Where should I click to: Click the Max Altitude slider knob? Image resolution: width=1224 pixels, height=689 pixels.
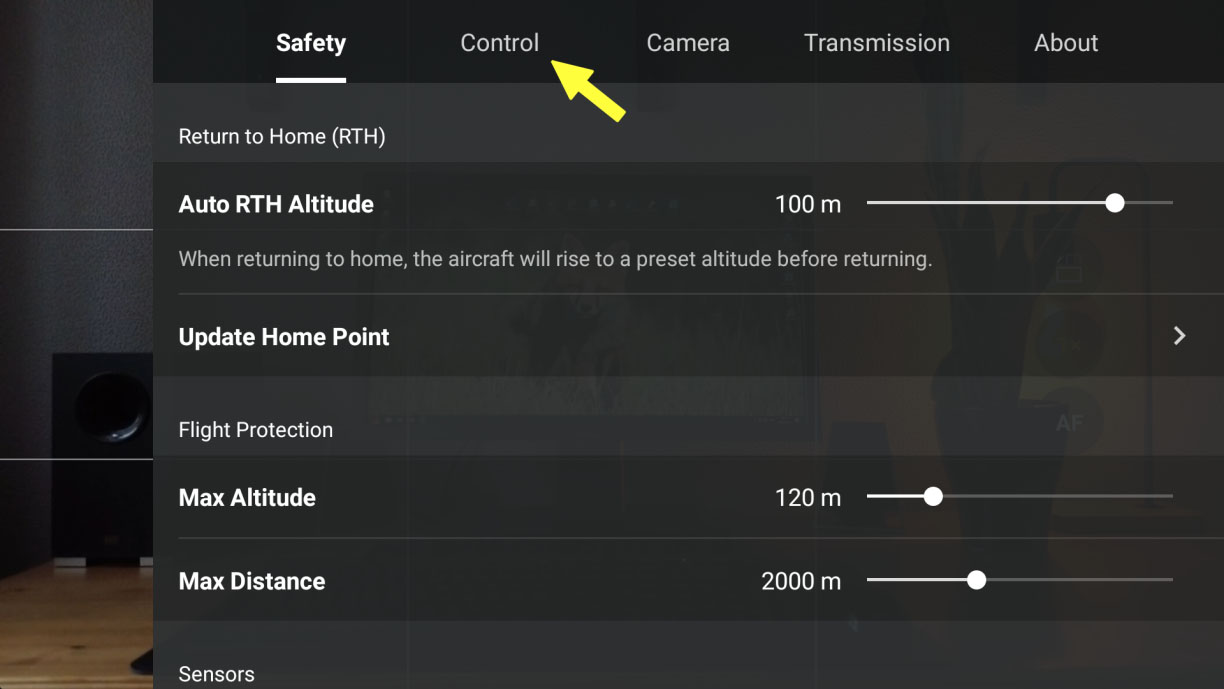click(x=933, y=496)
